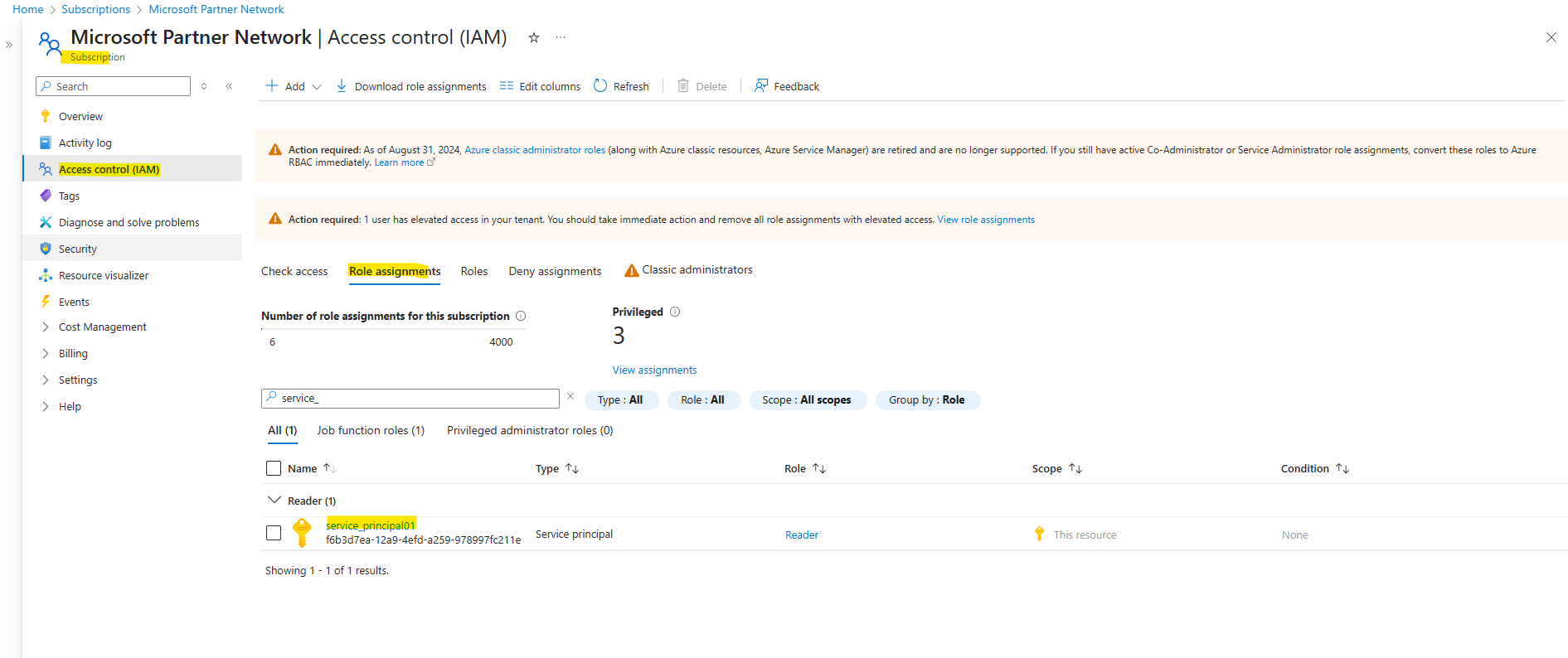1568x658 pixels.
Task: Go to Microsoft Partner Network in the breadcrumb
Action: pyautogui.click(x=216, y=9)
